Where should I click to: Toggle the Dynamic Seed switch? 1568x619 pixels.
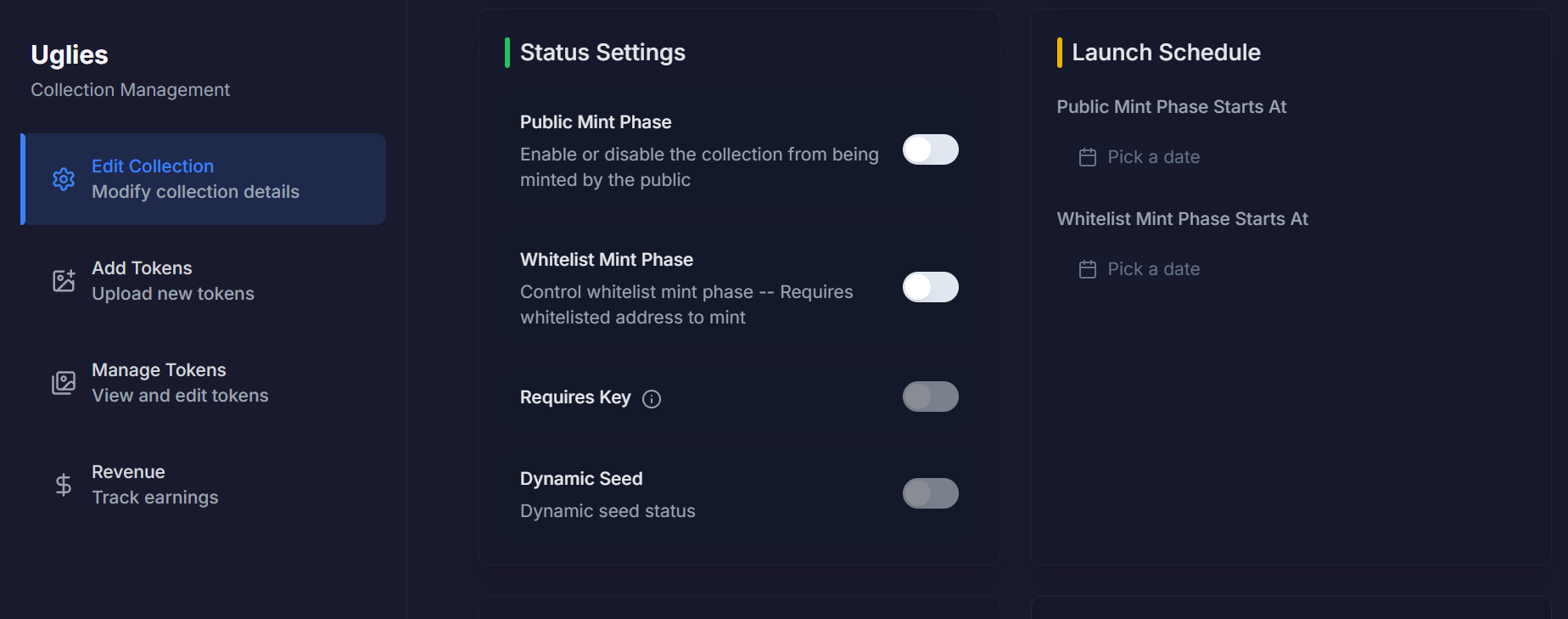tap(930, 493)
